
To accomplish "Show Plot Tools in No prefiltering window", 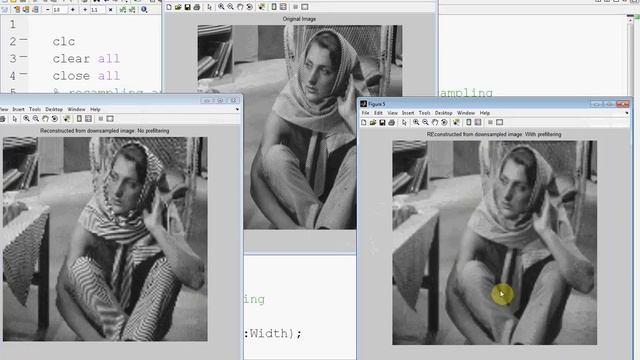I will pos(110,119).
